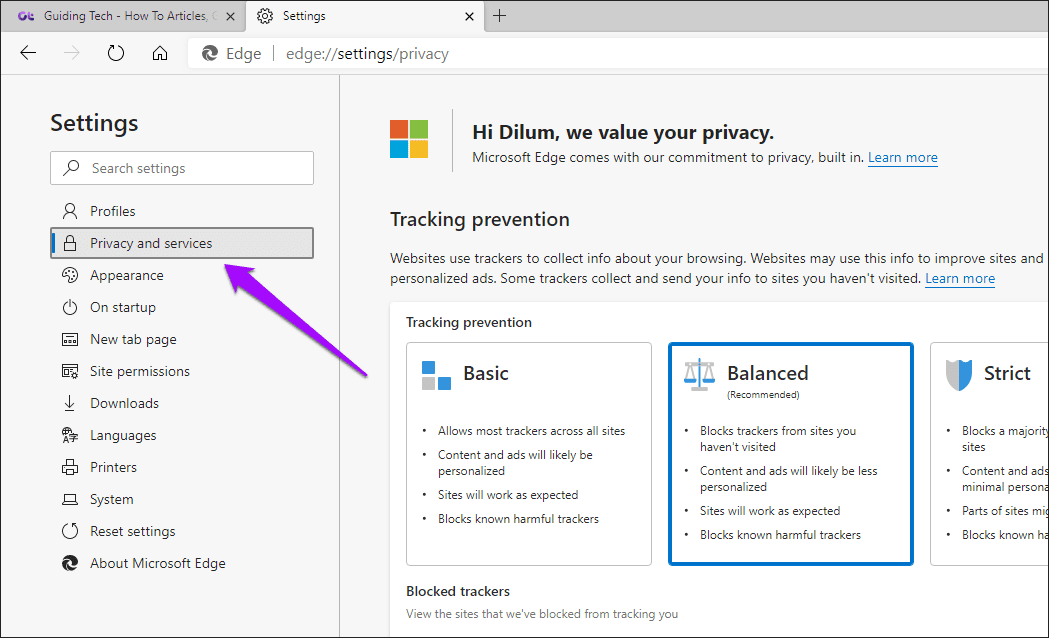Screen dimensions: 1049x638
Task: Switch to the Guiding Tech tab
Action: pyautogui.click(x=123, y=16)
